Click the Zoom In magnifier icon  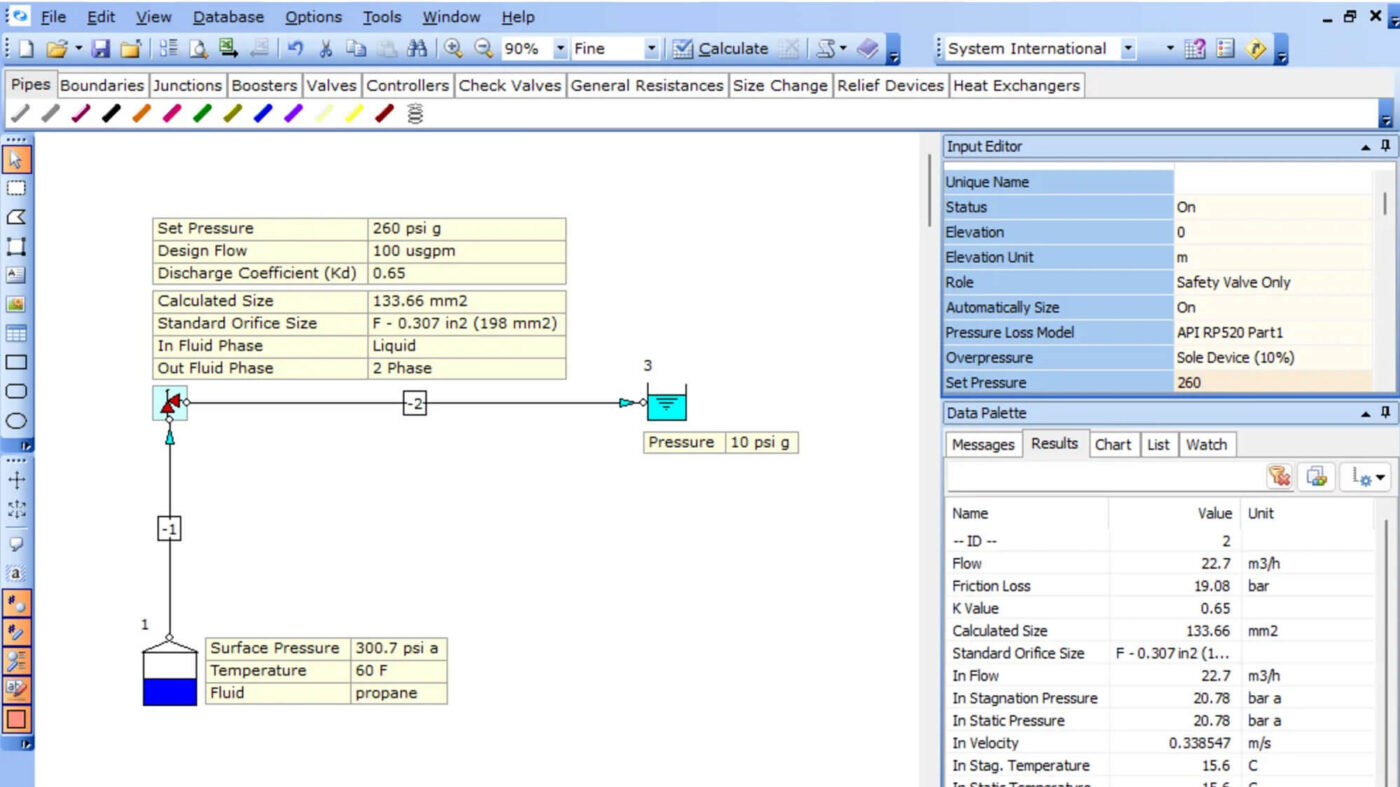(x=453, y=49)
